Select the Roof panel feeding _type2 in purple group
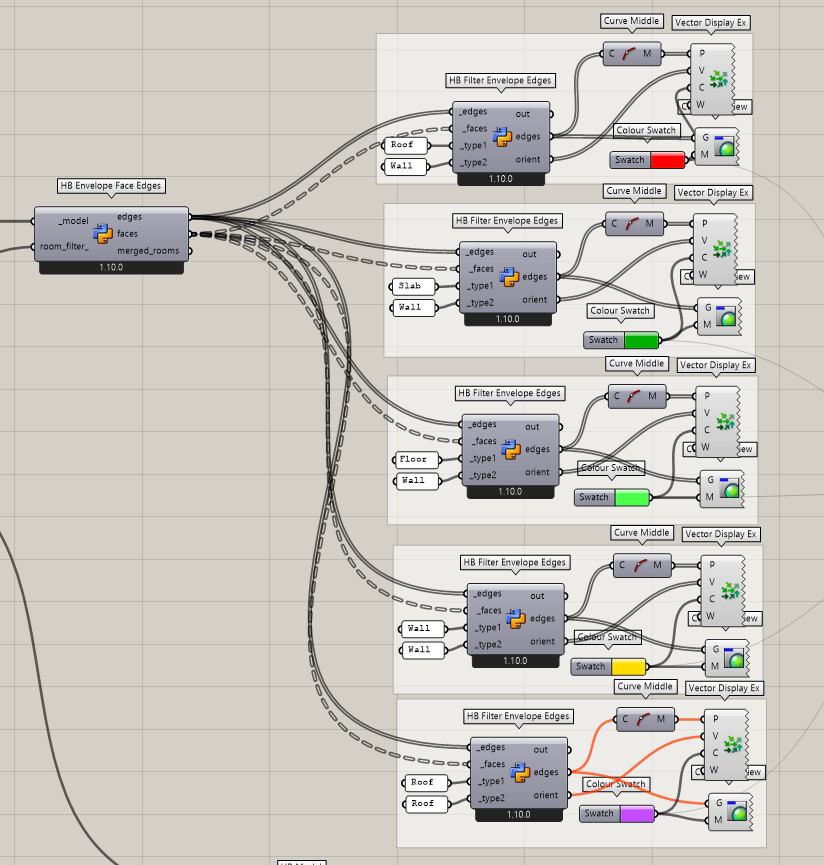 click(x=426, y=804)
